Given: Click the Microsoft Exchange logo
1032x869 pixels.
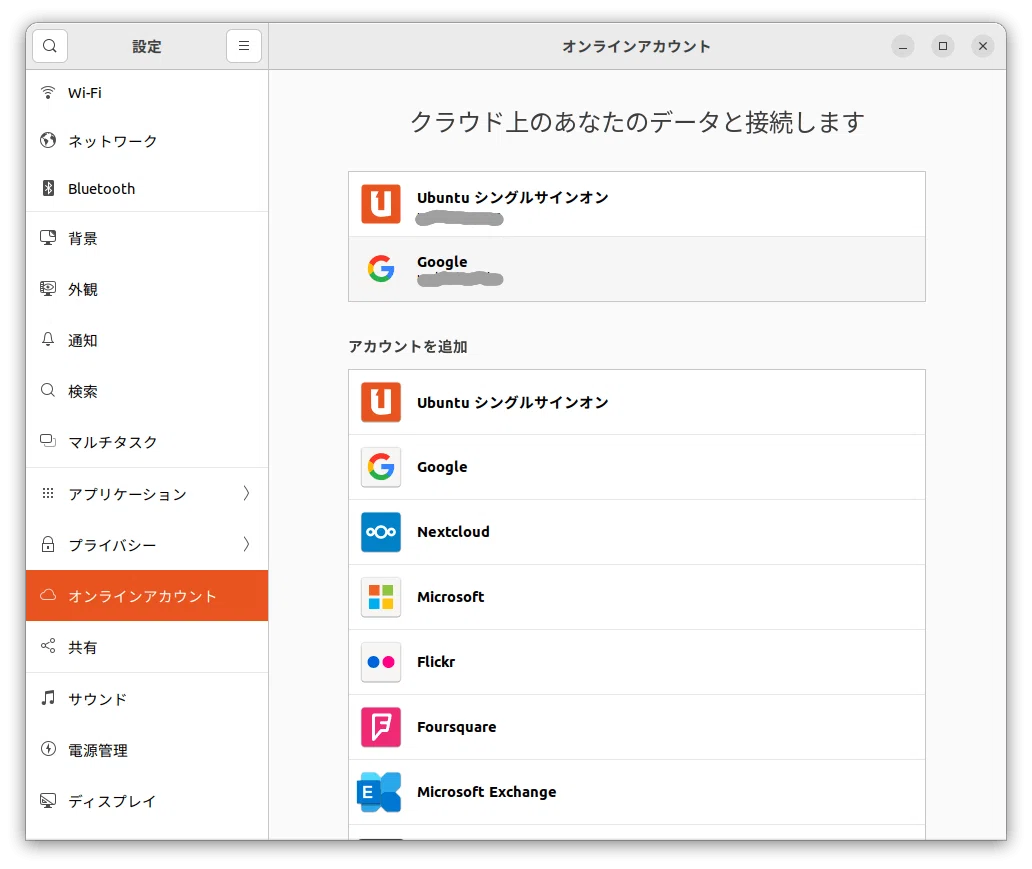Looking at the screenshot, I should (379, 792).
